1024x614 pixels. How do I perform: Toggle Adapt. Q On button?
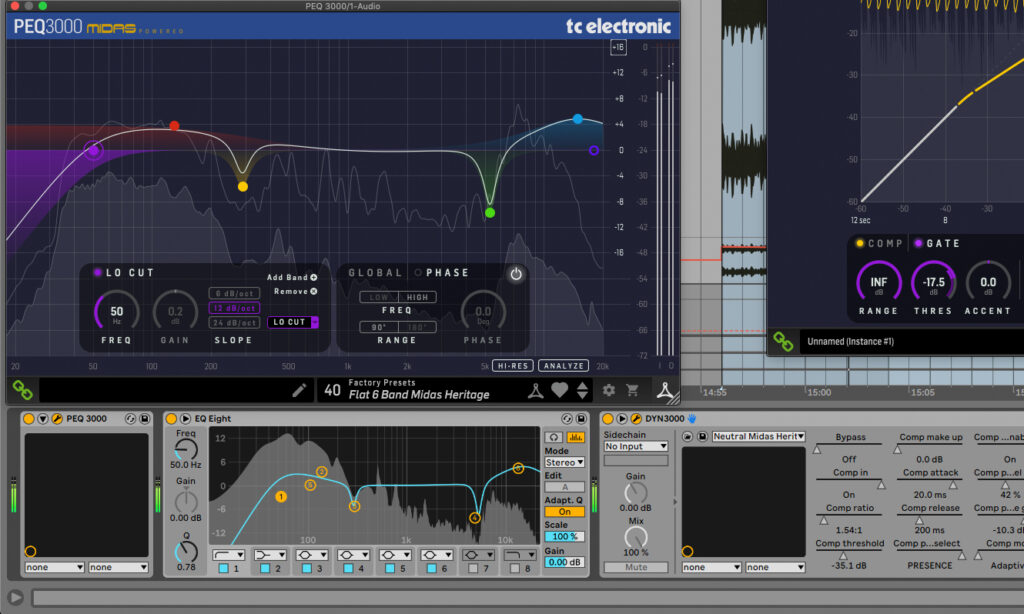(x=564, y=512)
